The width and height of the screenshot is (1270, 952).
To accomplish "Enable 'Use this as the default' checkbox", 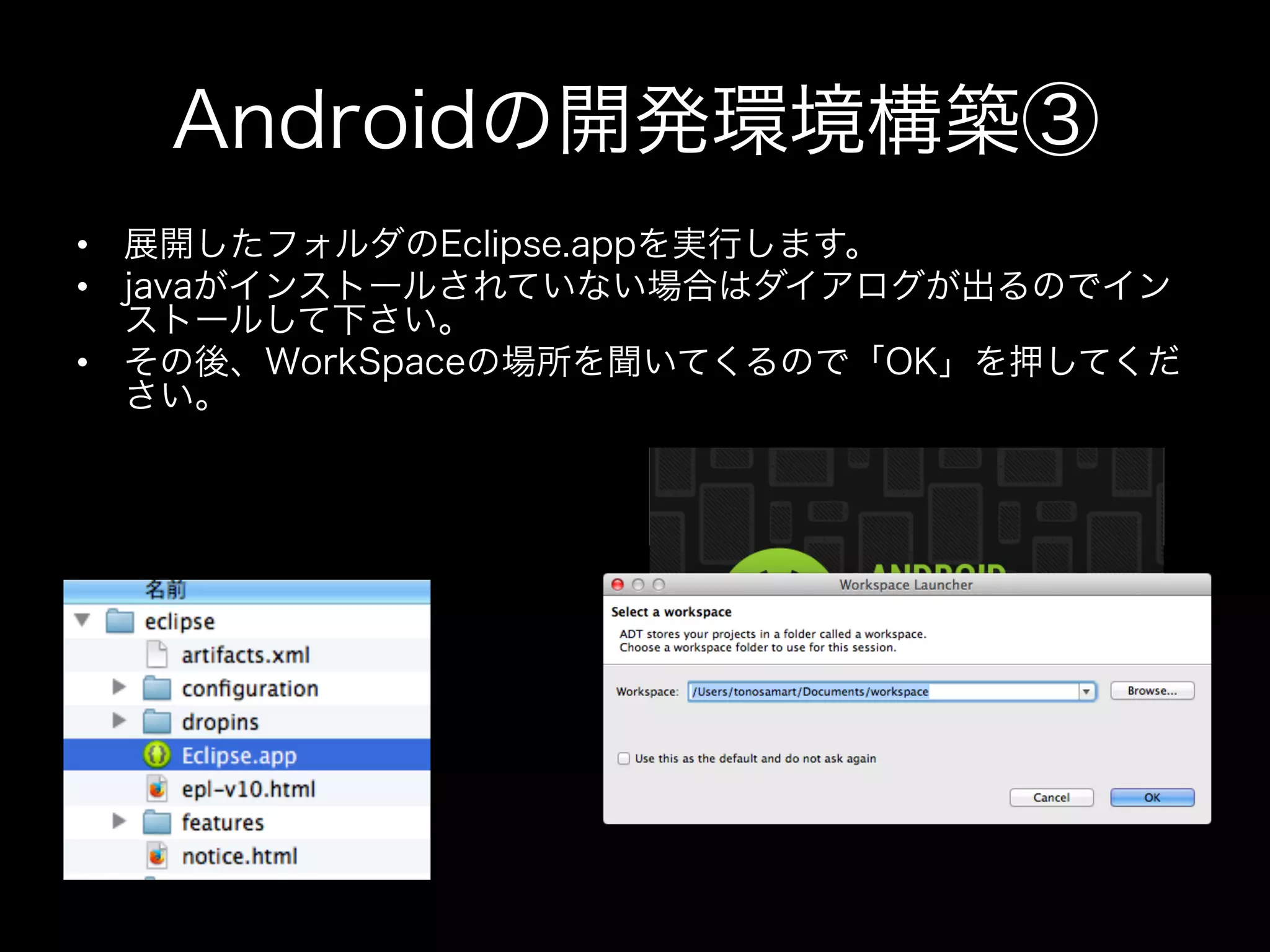I will coord(624,758).
